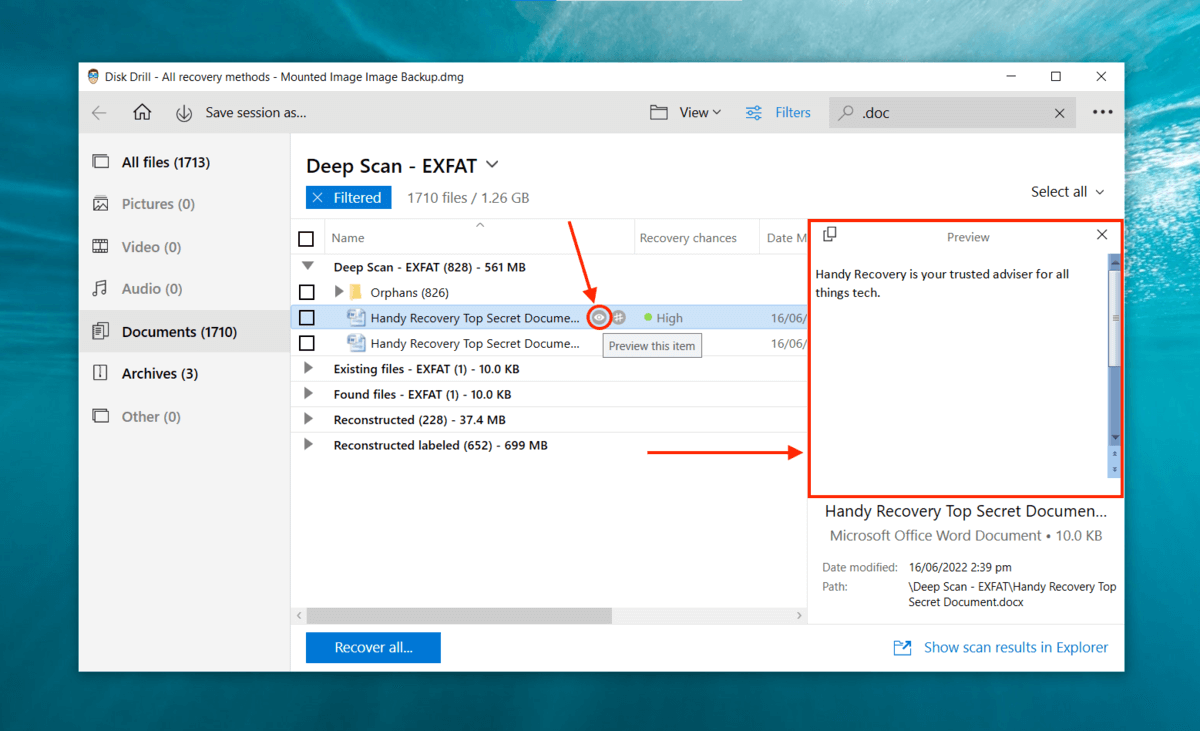The height and width of the screenshot is (731, 1200).
Task: Open the Deep Scan - EXFAT dropdown
Action: (x=491, y=165)
